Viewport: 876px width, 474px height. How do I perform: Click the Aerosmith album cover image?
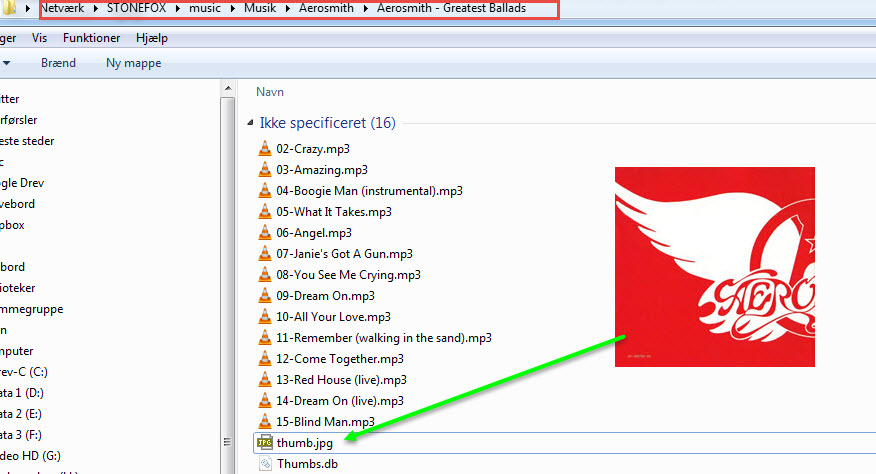715,267
